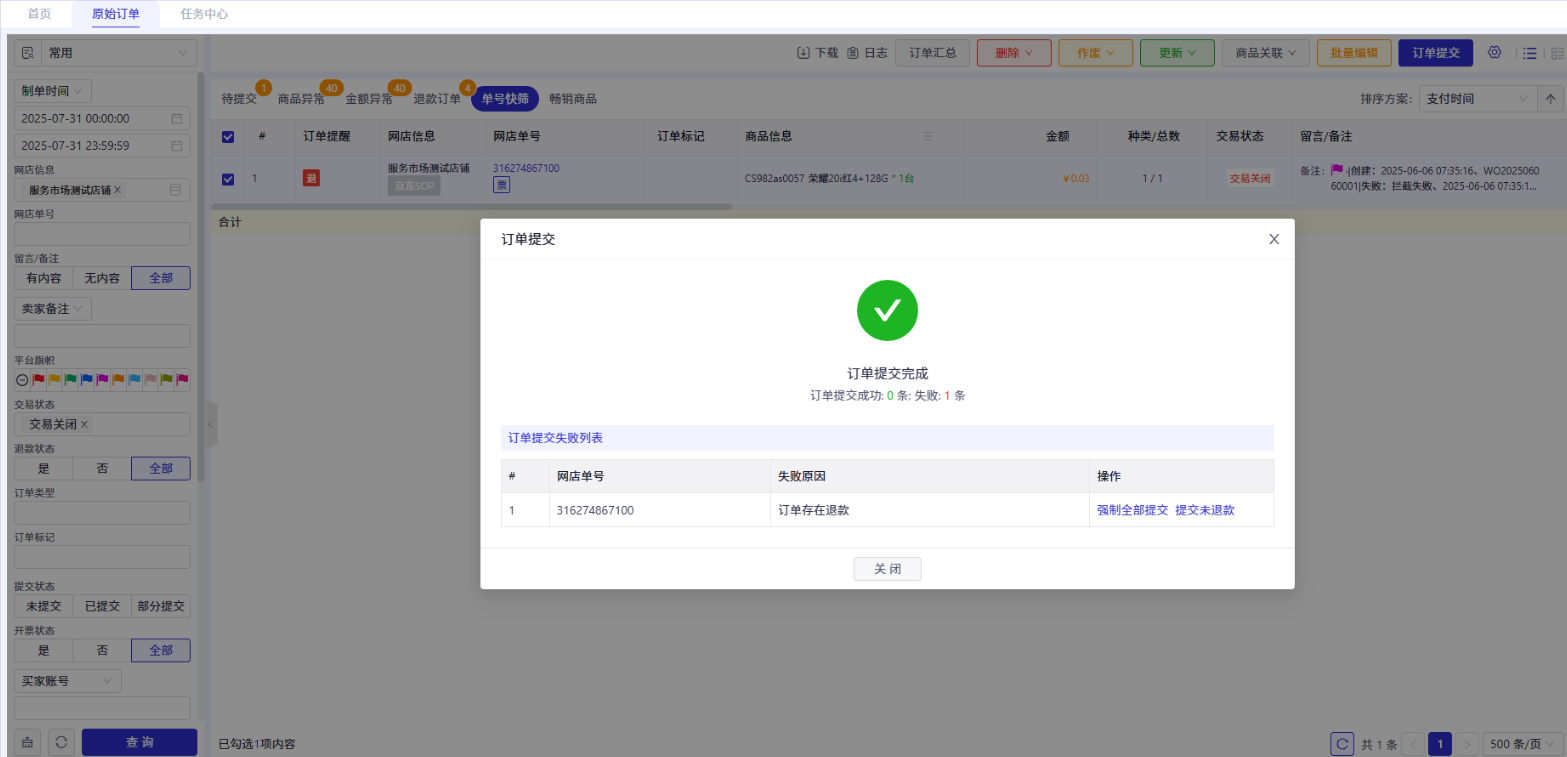Select 是 under 退款状态
This screenshot has width=1567, height=757.
coord(43,468)
